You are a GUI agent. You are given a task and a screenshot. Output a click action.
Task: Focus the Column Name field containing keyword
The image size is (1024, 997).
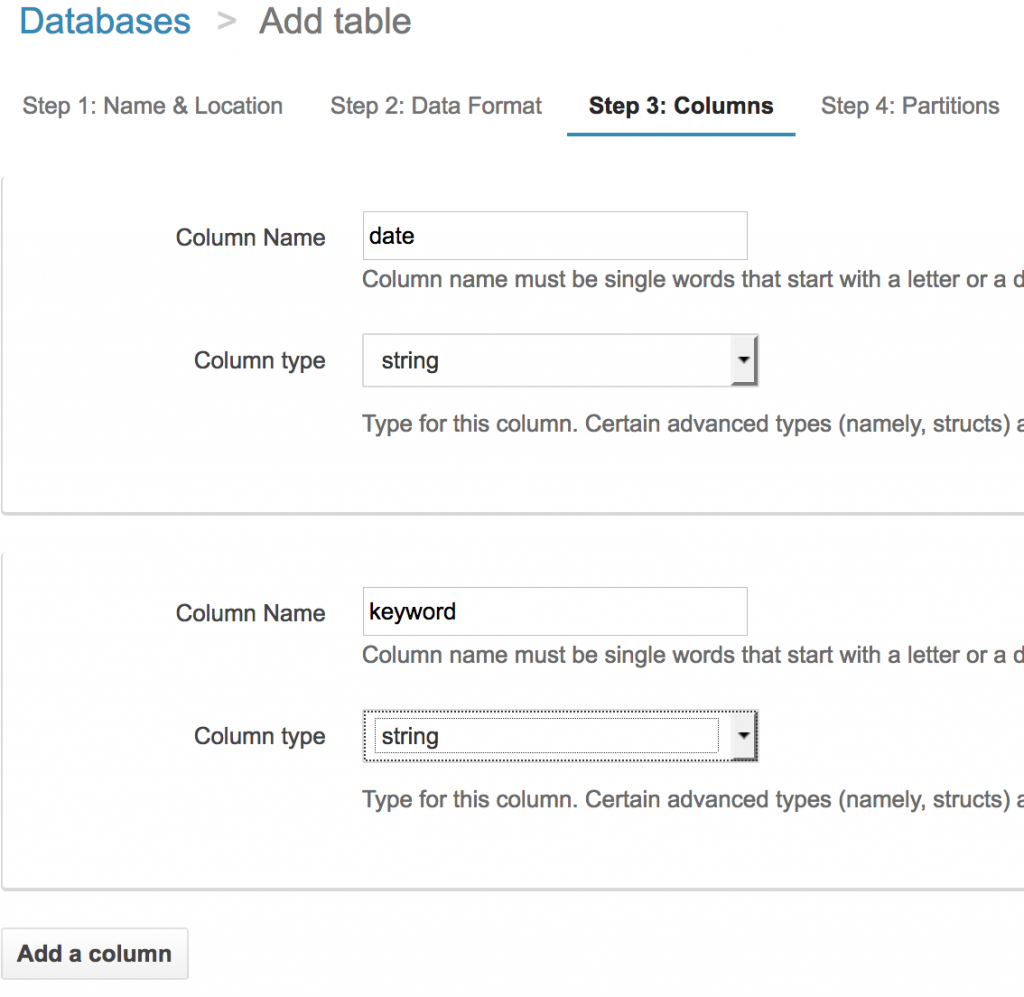click(554, 612)
